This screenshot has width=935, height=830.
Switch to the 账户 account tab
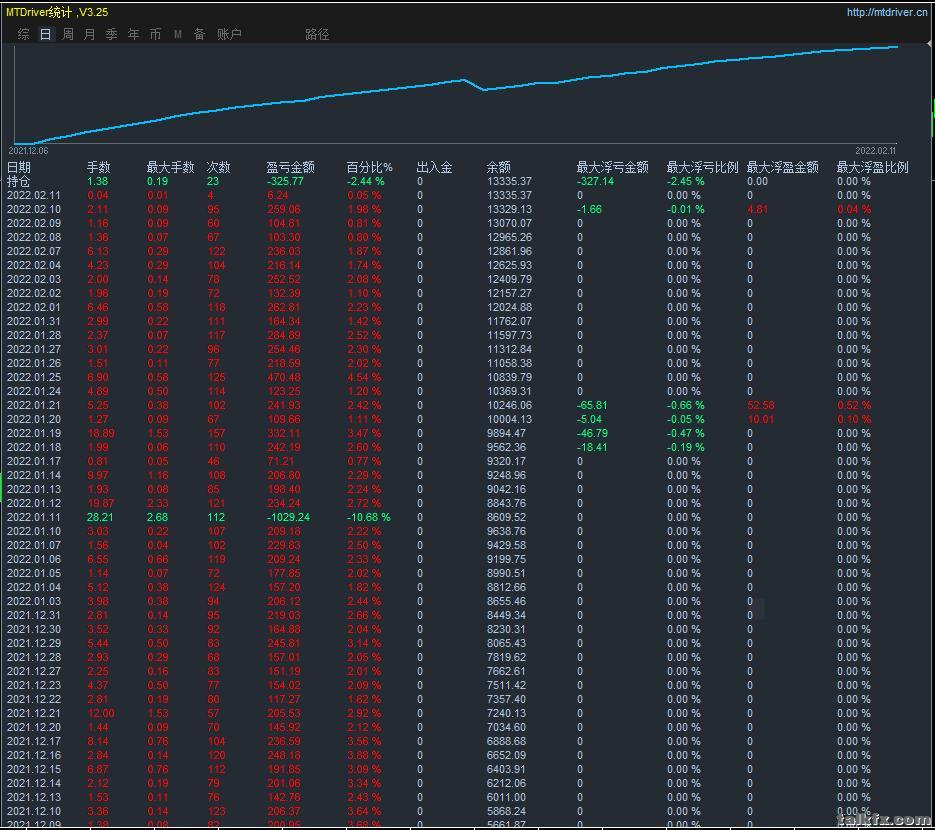tap(229, 34)
